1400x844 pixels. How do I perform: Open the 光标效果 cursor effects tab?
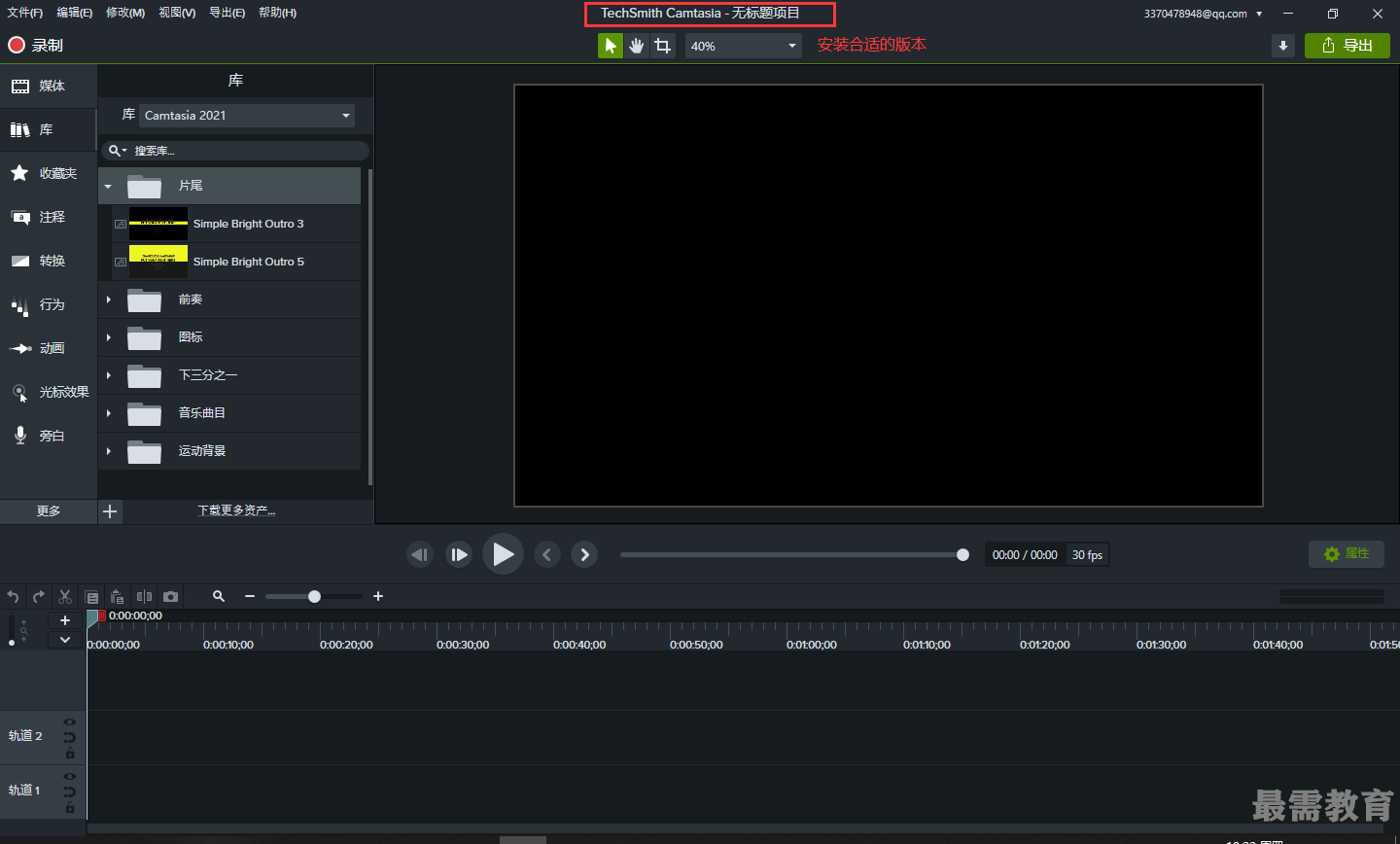pos(49,392)
